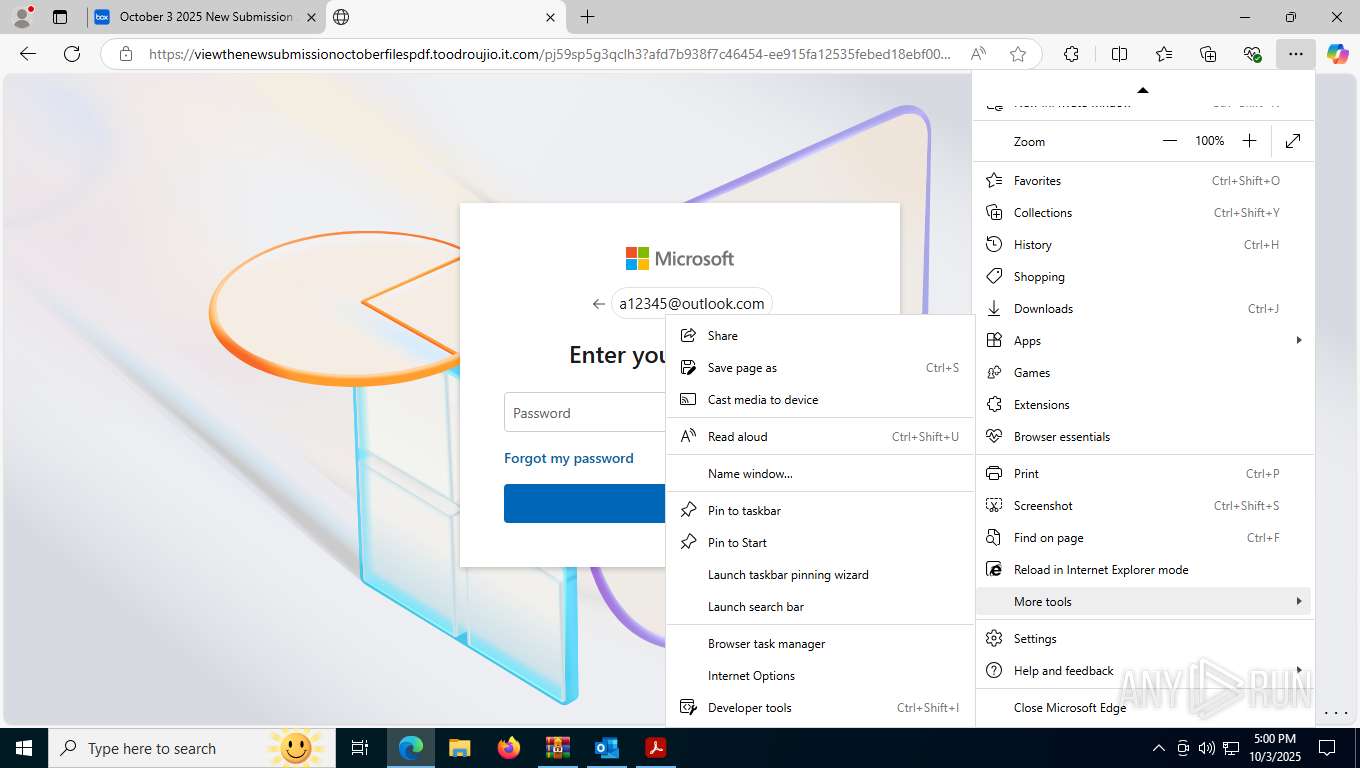Image resolution: width=1360 pixels, height=768 pixels.
Task: Open the tab actions menu icon
Action: point(60,17)
